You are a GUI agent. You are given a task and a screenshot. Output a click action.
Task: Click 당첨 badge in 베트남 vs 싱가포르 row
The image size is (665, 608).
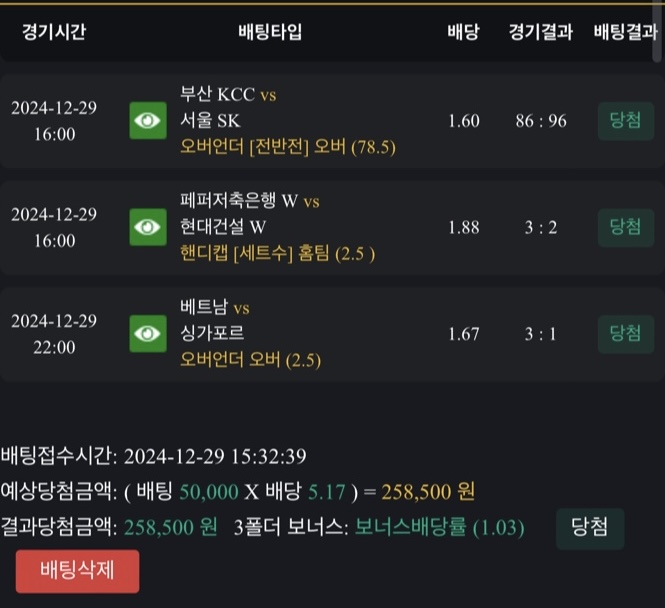(x=625, y=332)
